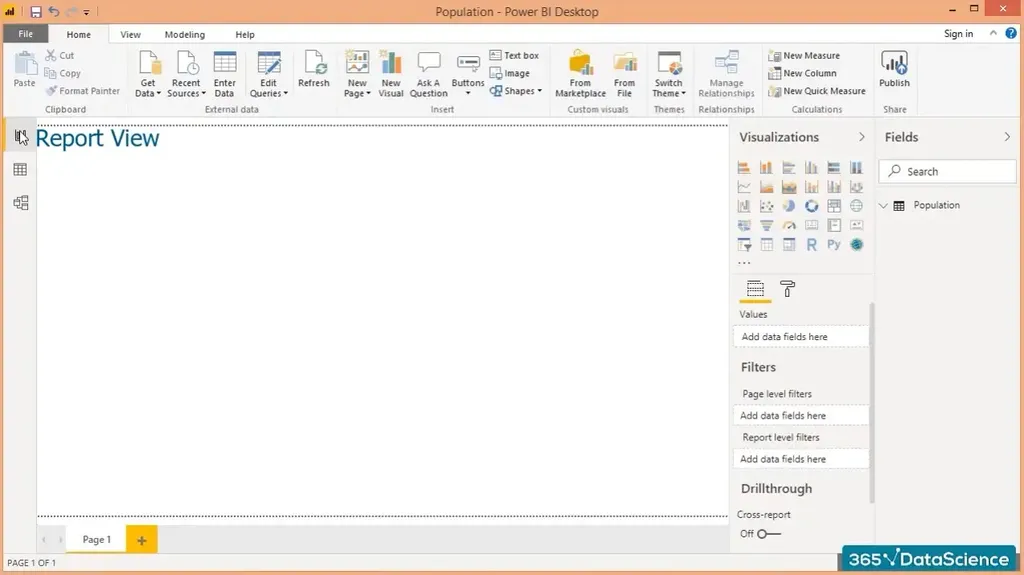Select the funnel chart visualization

(x=766, y=225)
